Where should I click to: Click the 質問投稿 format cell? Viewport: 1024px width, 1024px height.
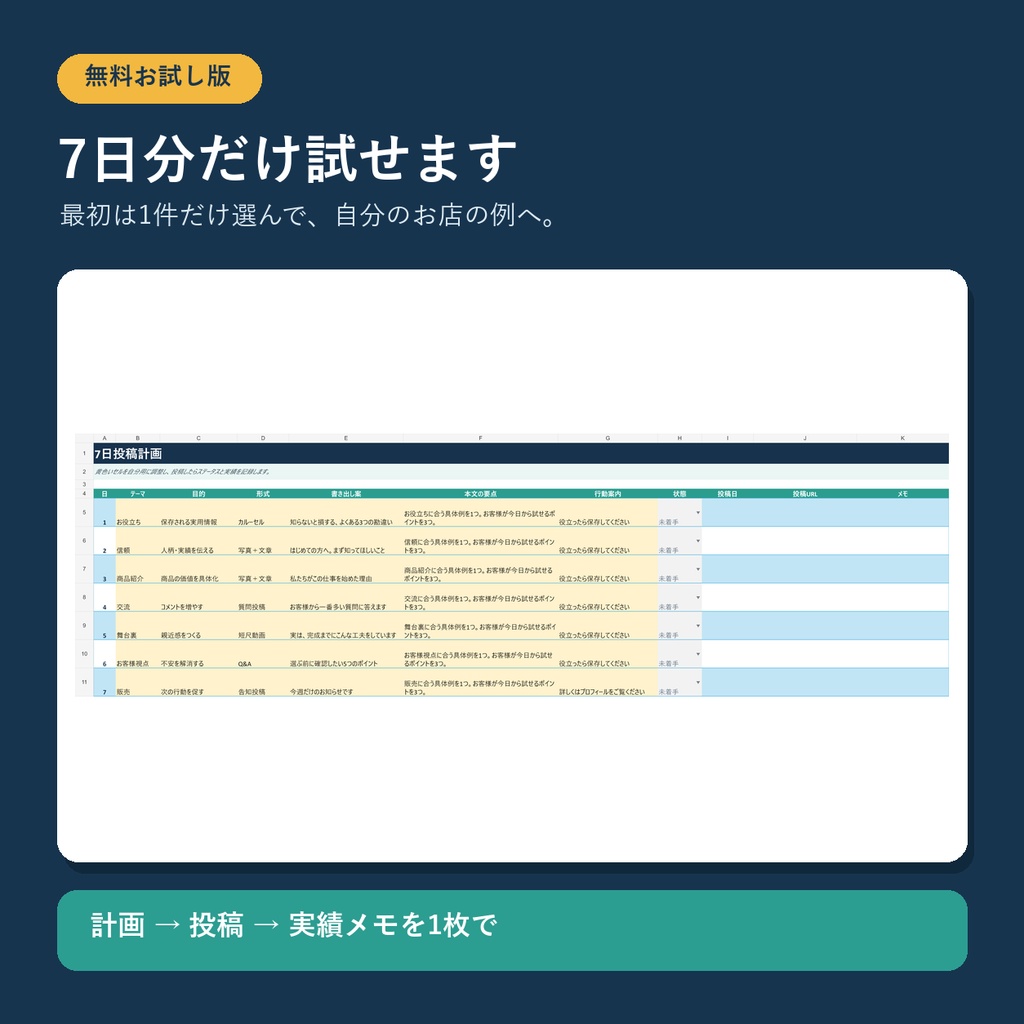pos(263,598)
